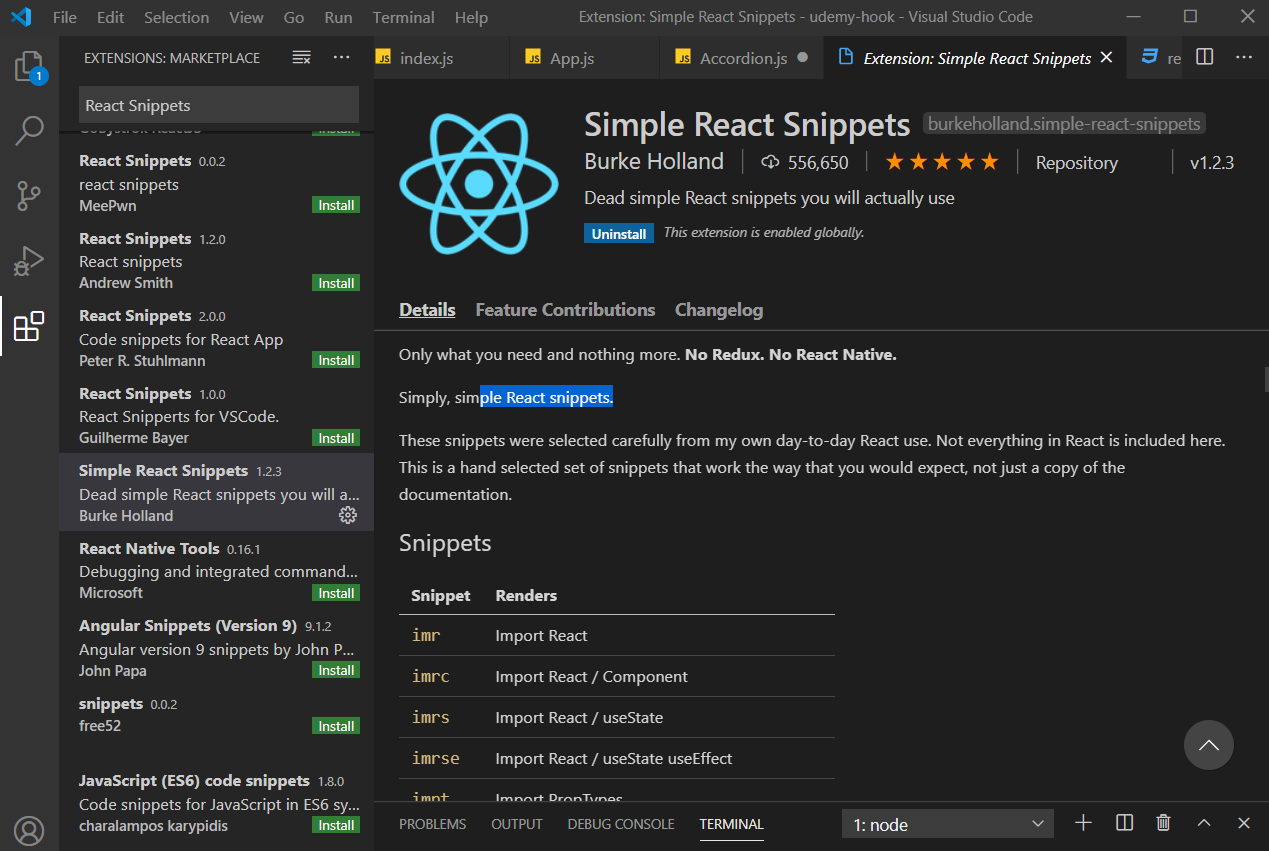Screen dimensions: 1269x851
Task: Open the terminal selector dropdown '1: node'
Action: 948,824
